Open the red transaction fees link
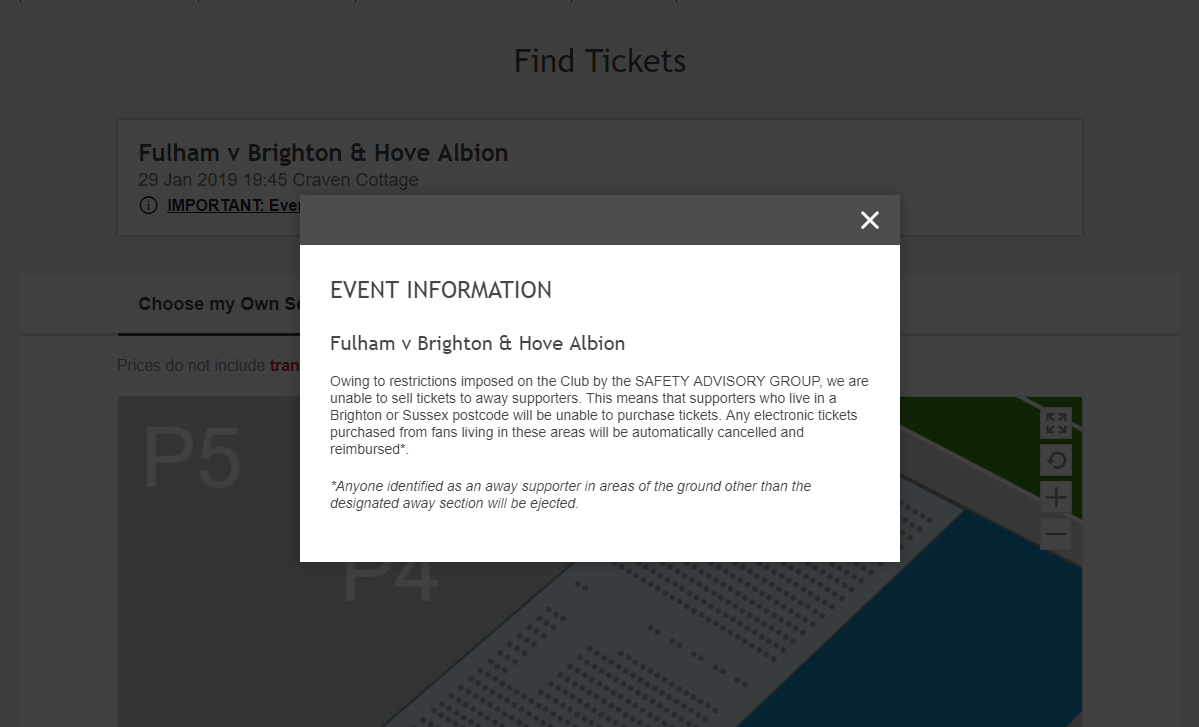The image size is (1199, 727). point(284,365)
